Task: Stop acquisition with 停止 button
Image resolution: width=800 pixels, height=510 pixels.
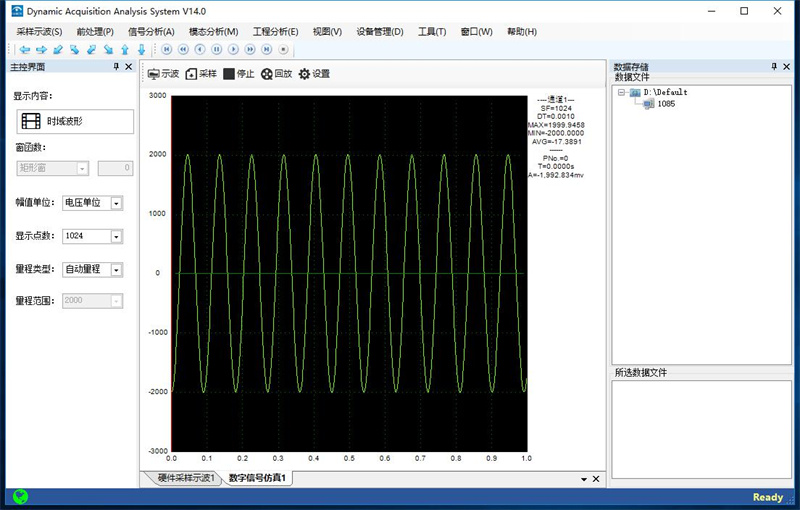Action: pos(239,74)
